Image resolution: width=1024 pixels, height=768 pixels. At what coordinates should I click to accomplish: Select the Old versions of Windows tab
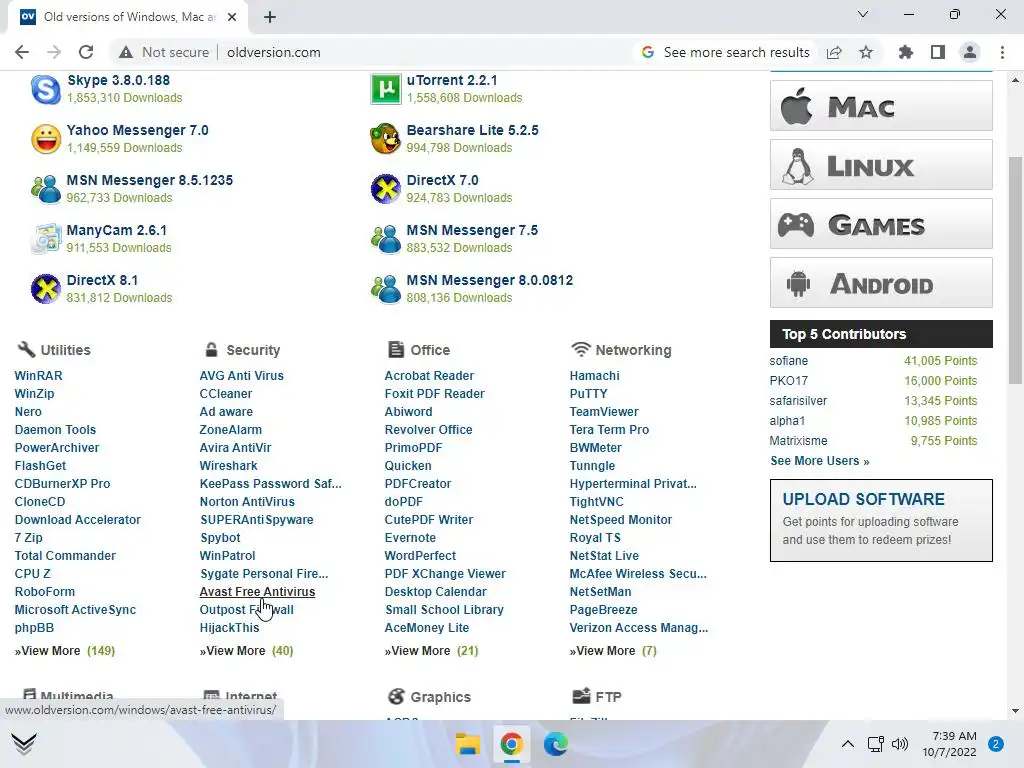pyautogui.click(x=128, y=17)
